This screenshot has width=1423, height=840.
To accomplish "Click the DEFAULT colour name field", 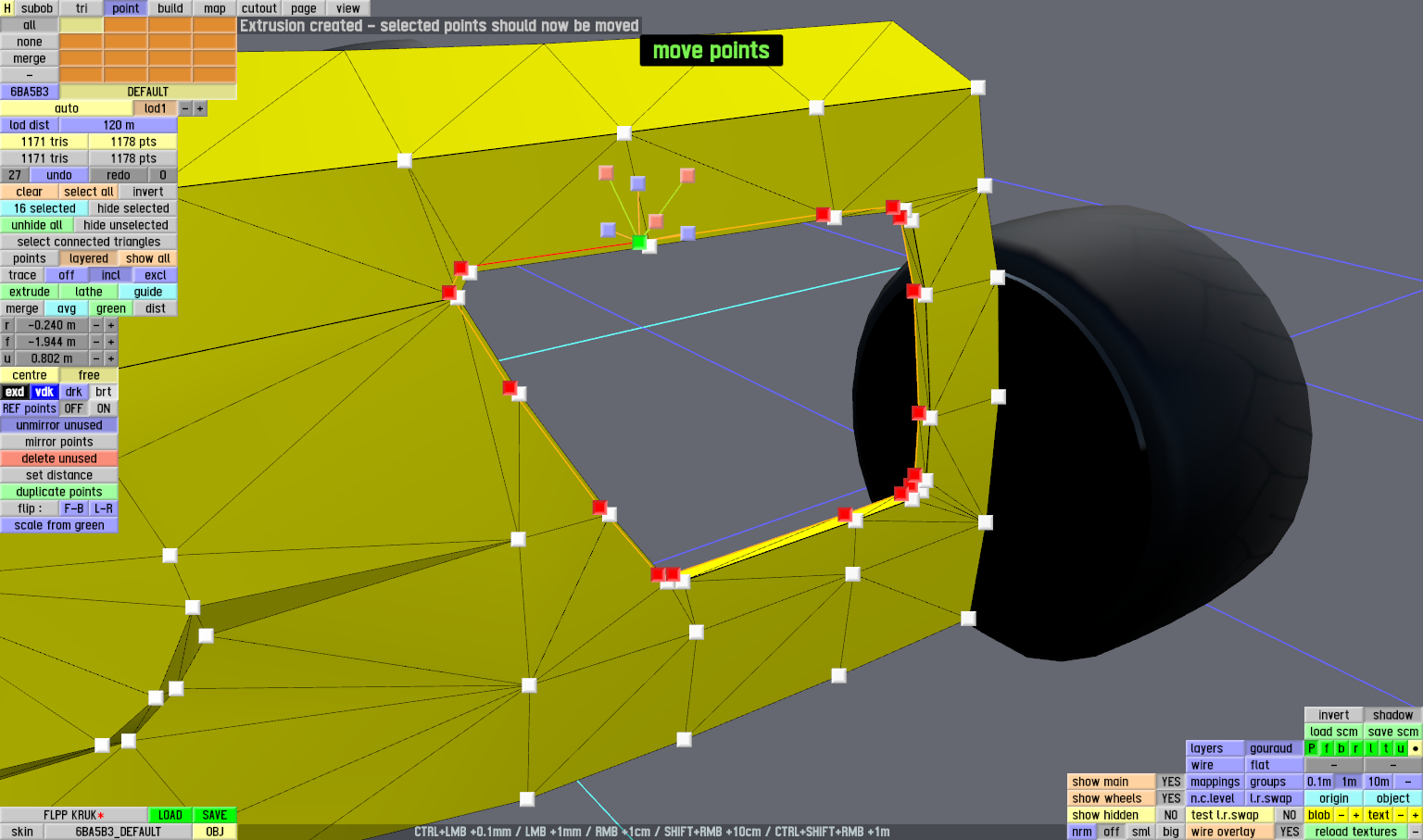I will (148, 92).
